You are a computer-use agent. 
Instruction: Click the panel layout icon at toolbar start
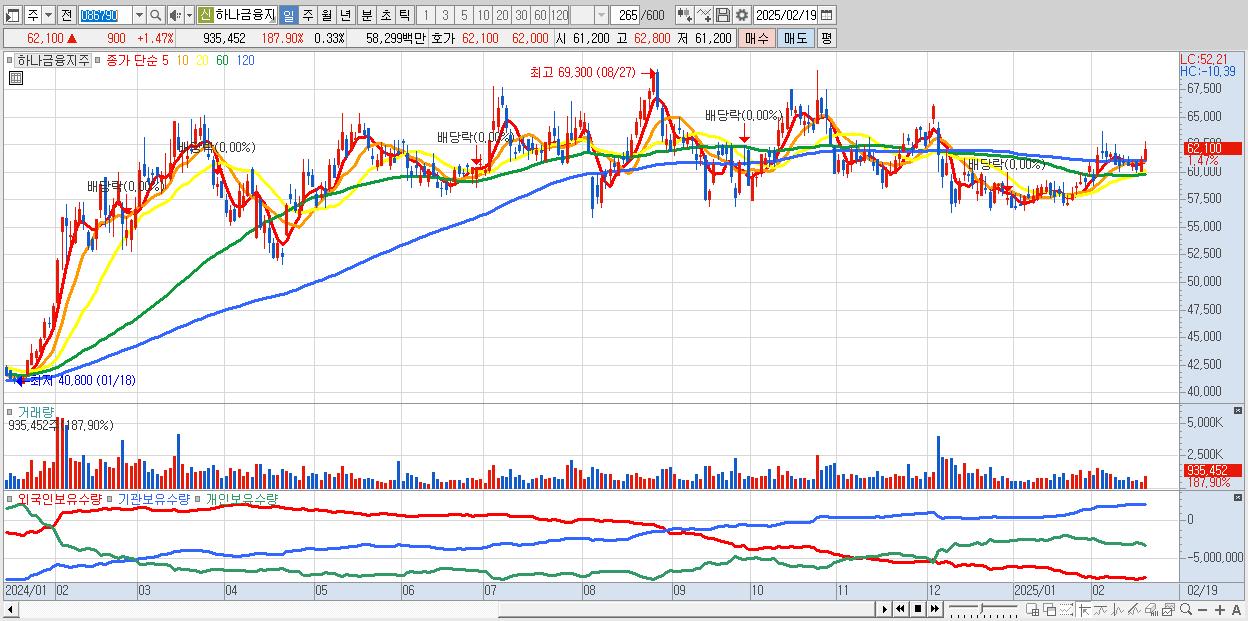pos(12,15)
